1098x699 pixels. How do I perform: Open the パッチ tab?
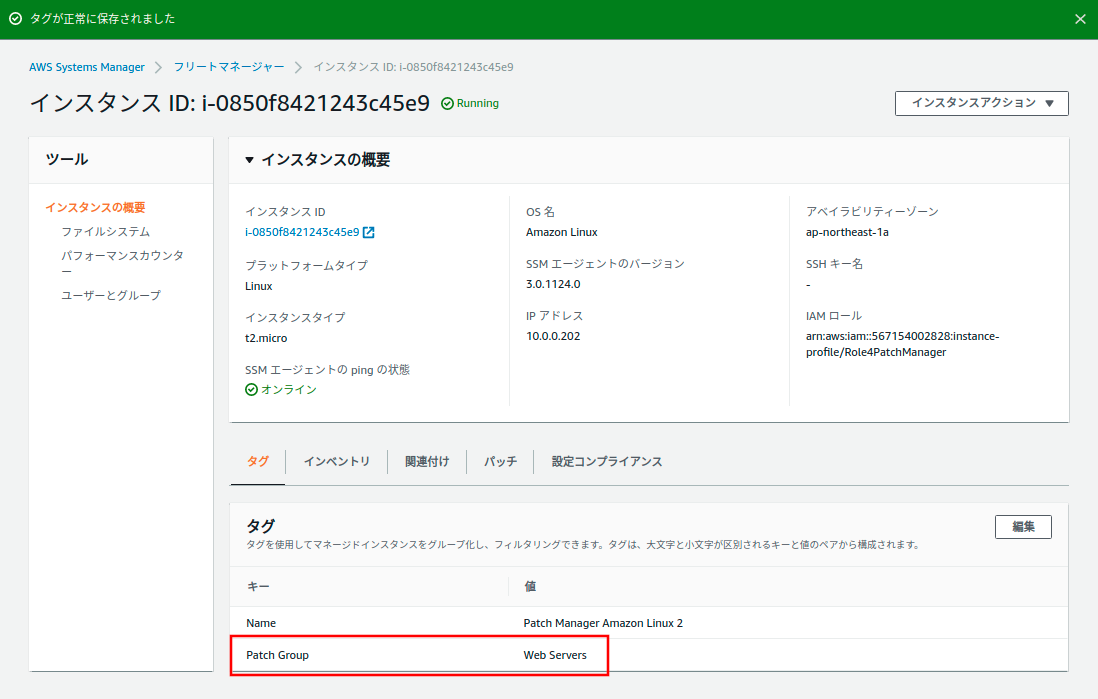click(500, 461)
